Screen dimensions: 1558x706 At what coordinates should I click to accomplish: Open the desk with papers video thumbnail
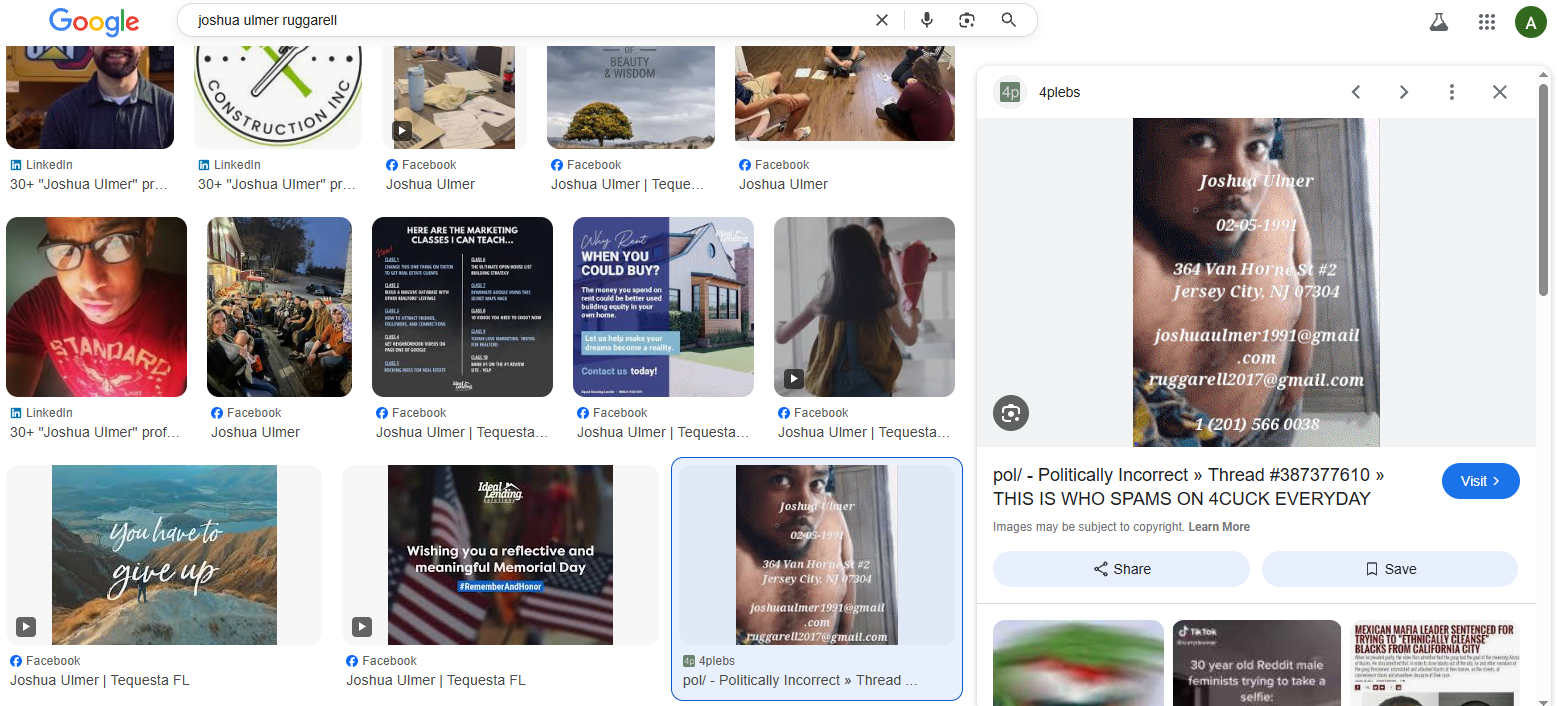454,98
